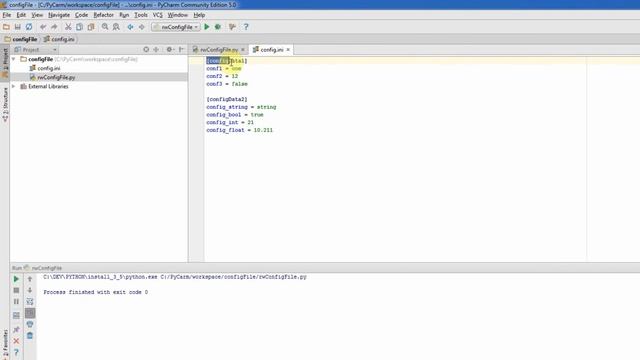The image size is (640, 360).
Task: Click the Restore Layout icon in Run panel
Action: [16, 316]
